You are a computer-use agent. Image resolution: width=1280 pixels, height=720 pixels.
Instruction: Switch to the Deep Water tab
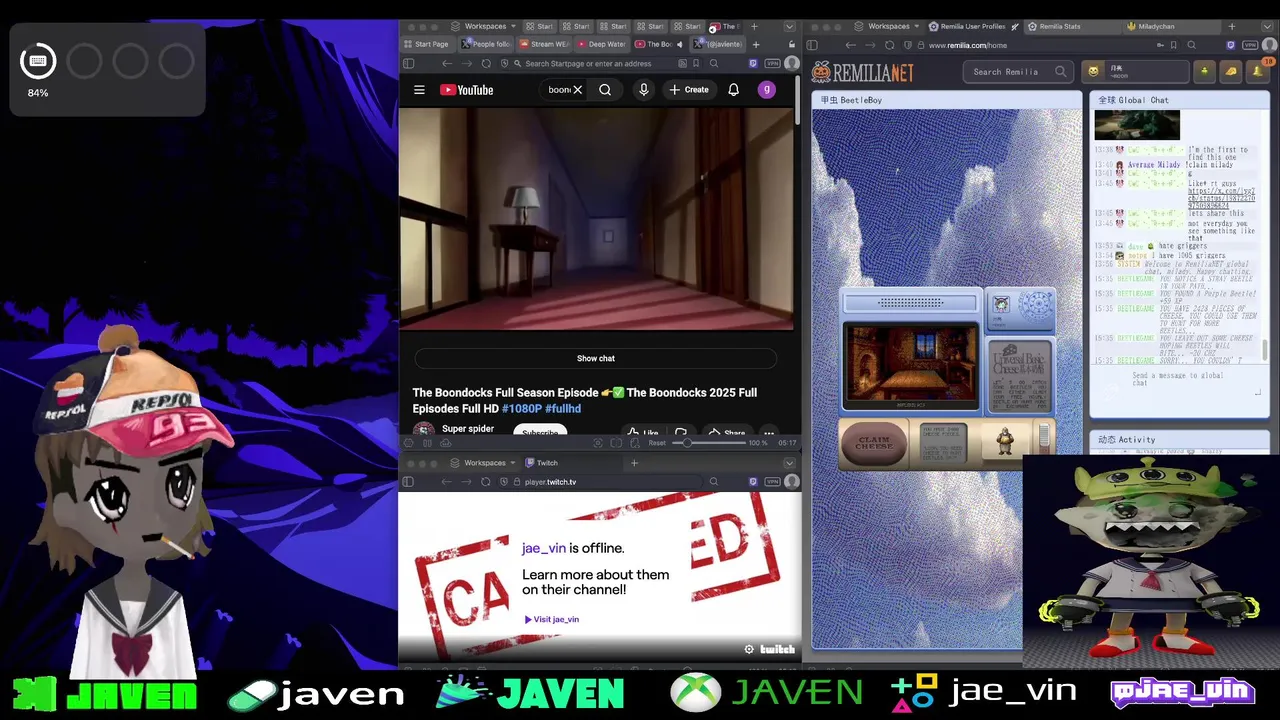pos(602,44)
